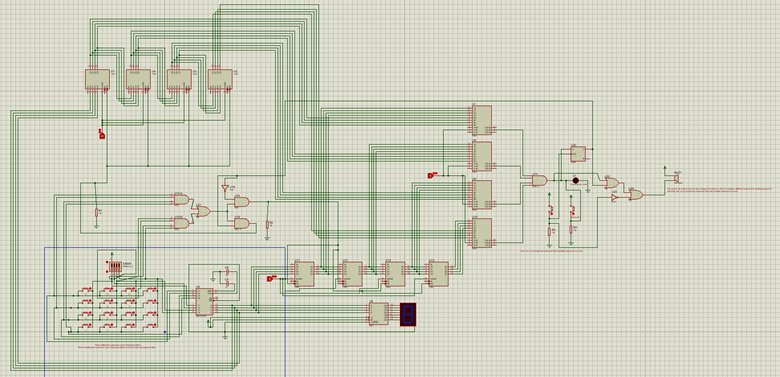
Task: Click the final OR gate driving the buzzer
Action: coord(635,195)
